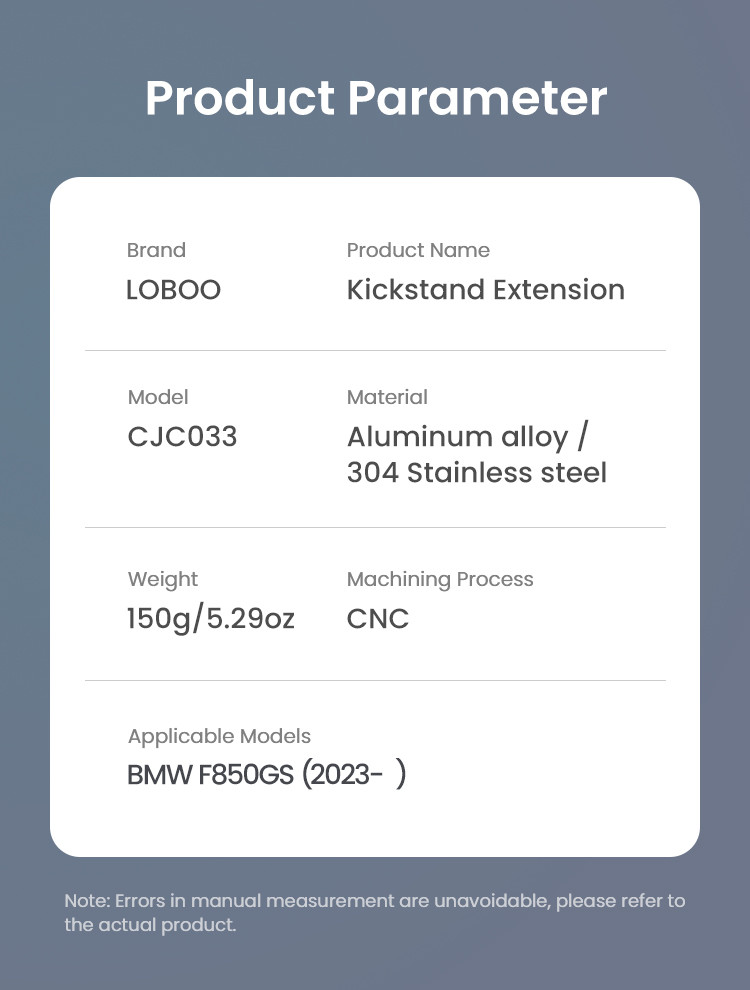Screen dimensions: 750x990
Task: Click the "Weight" label
Action: [x=163, y=579]
